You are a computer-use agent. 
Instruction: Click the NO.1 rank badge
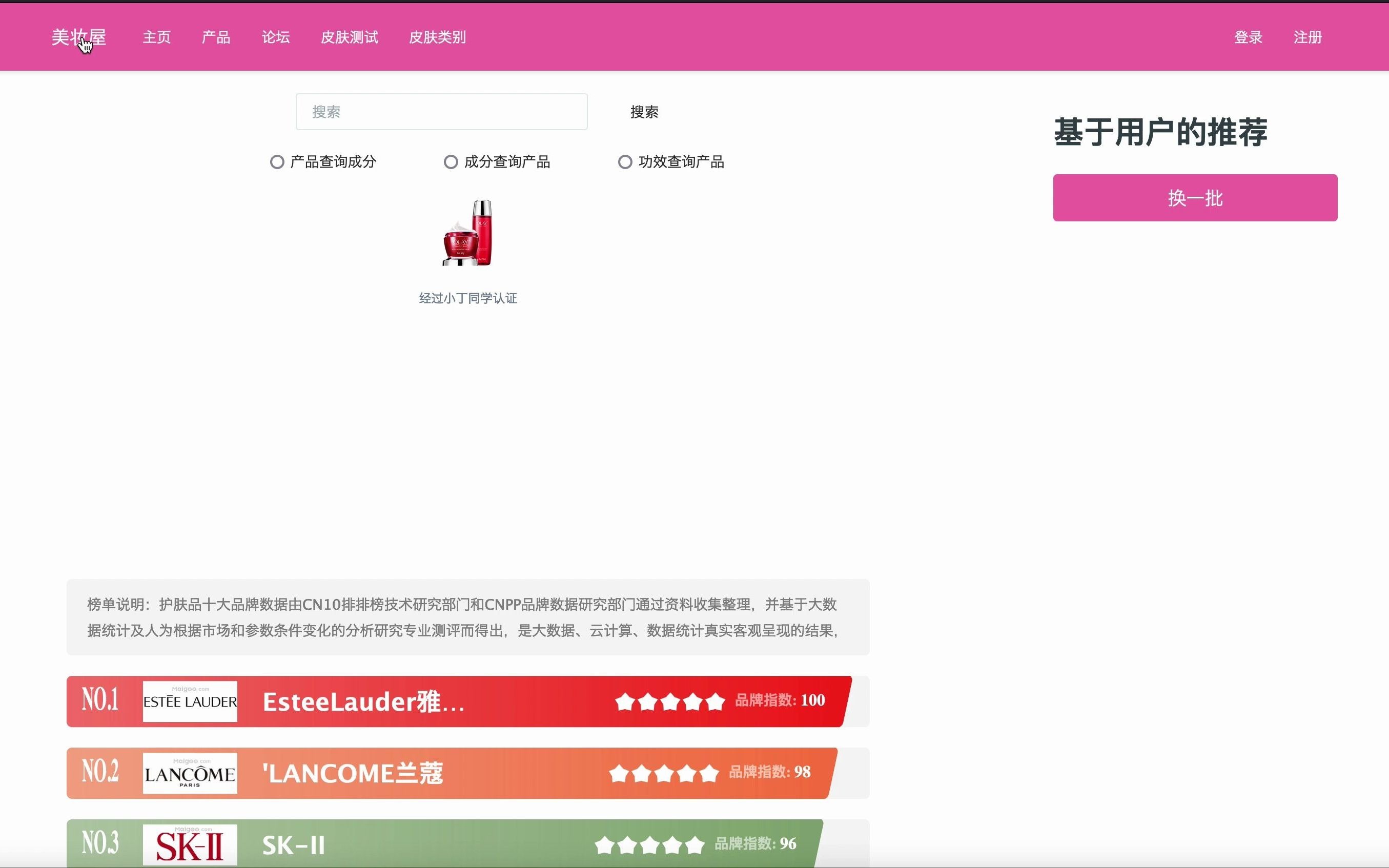[x=100, y=699]
